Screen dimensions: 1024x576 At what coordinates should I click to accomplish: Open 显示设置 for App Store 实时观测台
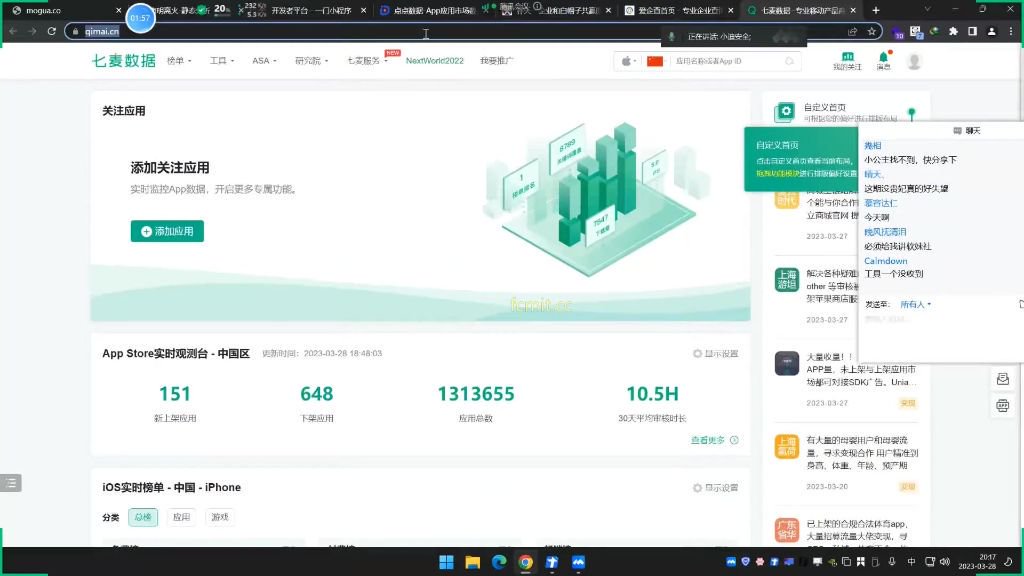[716, 353]
